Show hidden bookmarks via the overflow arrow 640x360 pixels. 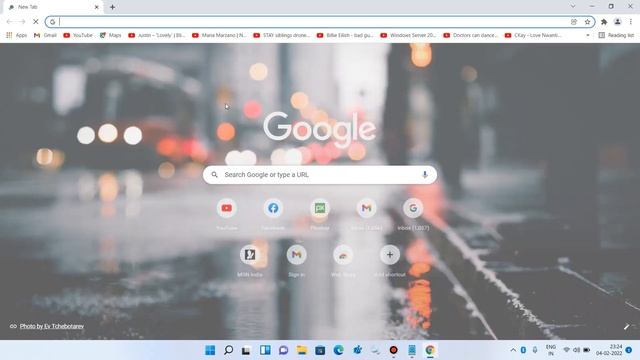coord(588,36)
